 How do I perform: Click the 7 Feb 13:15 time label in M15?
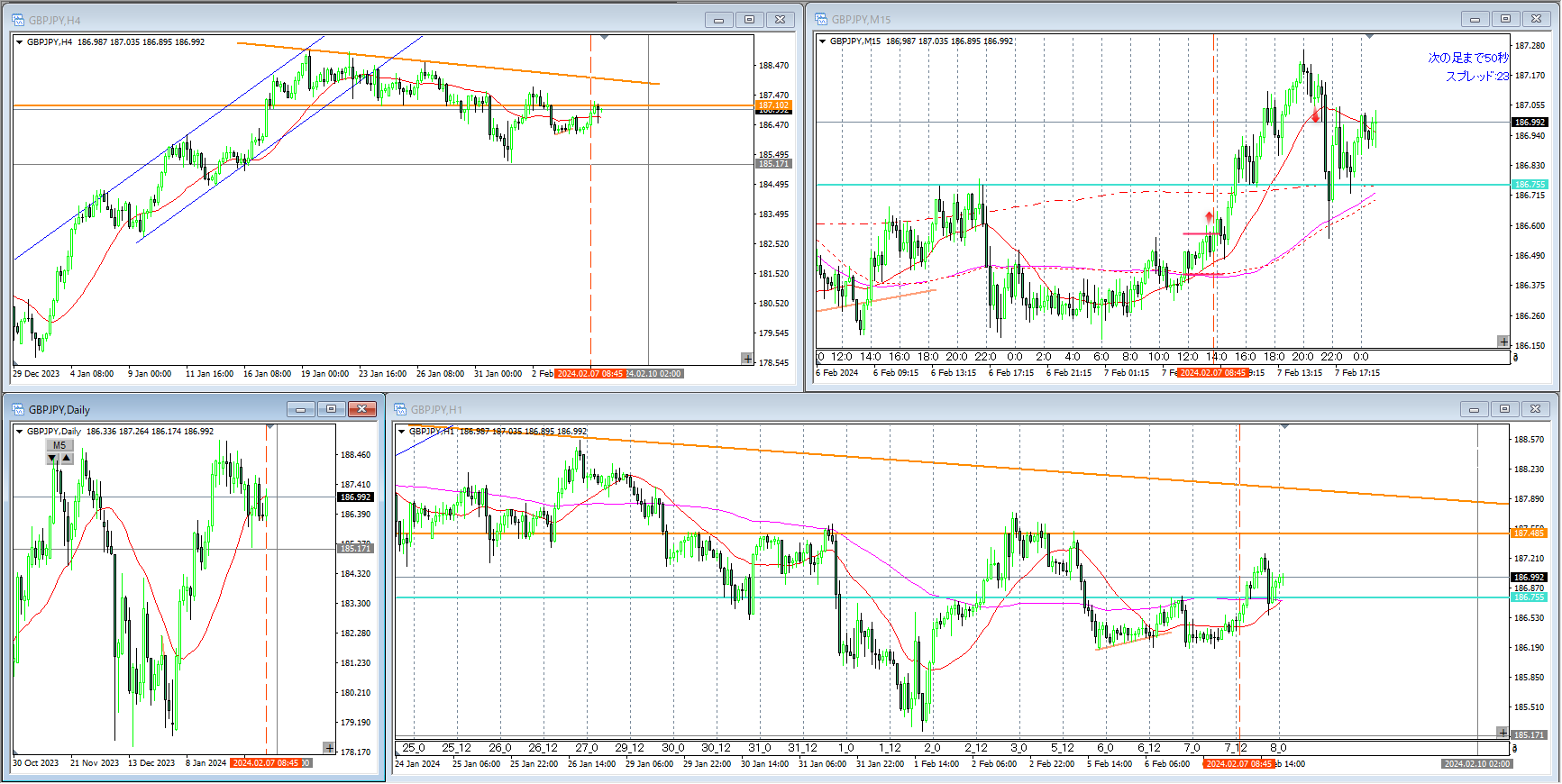(1300, 372)
